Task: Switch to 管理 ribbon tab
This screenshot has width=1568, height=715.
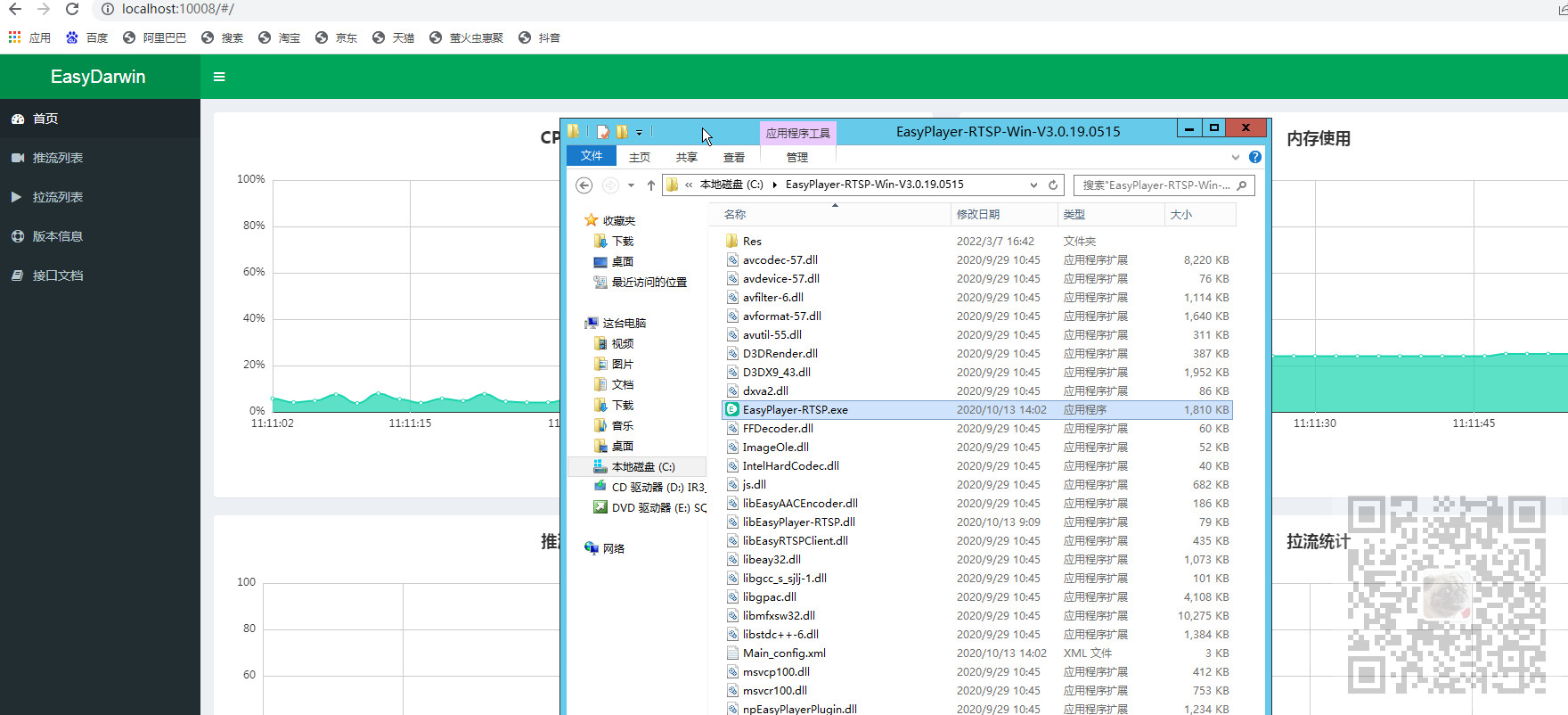Action: point(797,157)
